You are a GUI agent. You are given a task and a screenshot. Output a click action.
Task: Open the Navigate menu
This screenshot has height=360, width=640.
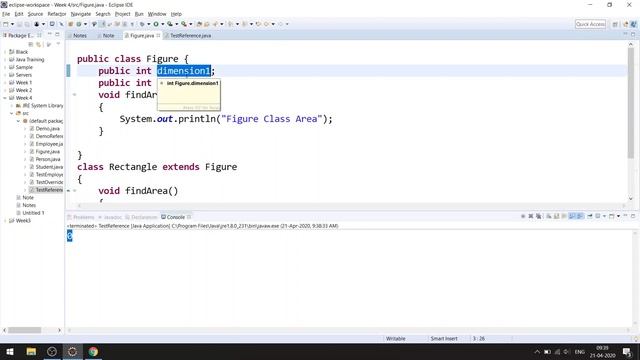(80, 14)
